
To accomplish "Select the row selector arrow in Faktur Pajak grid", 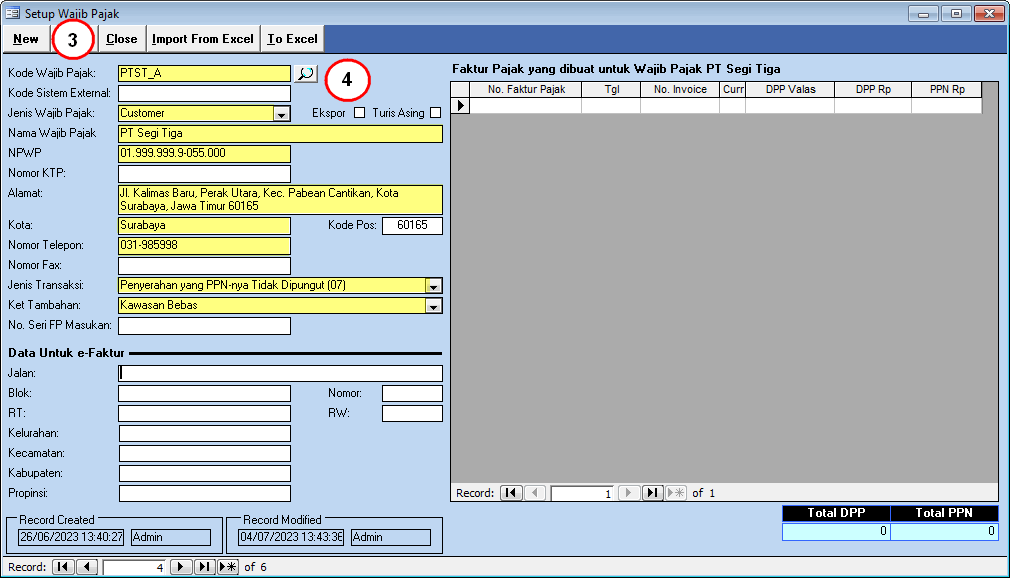I will point(461,106).
